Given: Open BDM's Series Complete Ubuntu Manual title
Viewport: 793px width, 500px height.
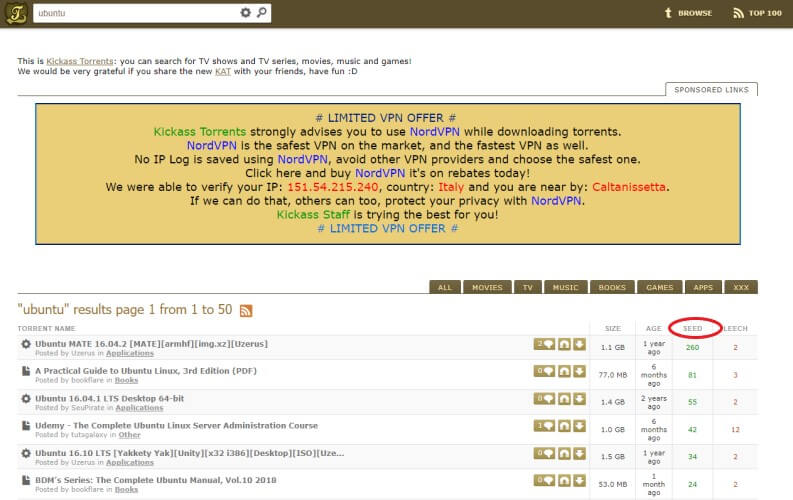Looking at the screenshot, I should coord(156,480).
